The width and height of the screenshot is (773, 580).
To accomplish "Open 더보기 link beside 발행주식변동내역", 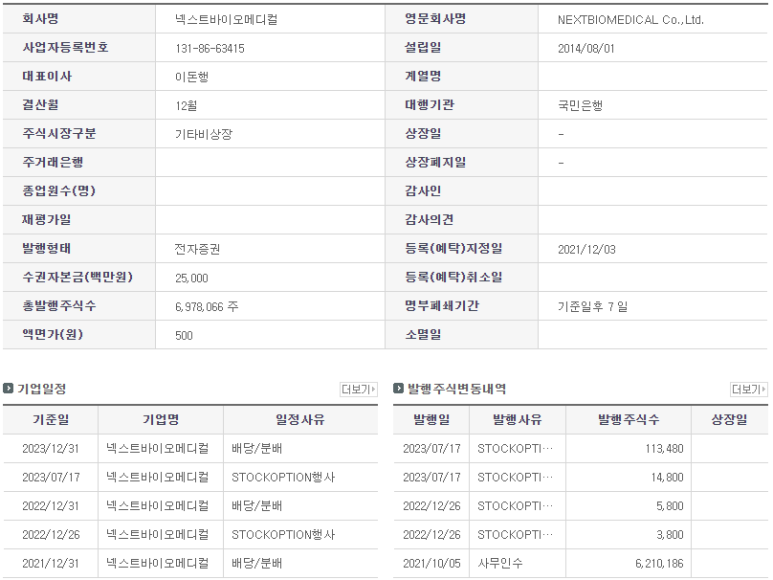I will 749,389.
